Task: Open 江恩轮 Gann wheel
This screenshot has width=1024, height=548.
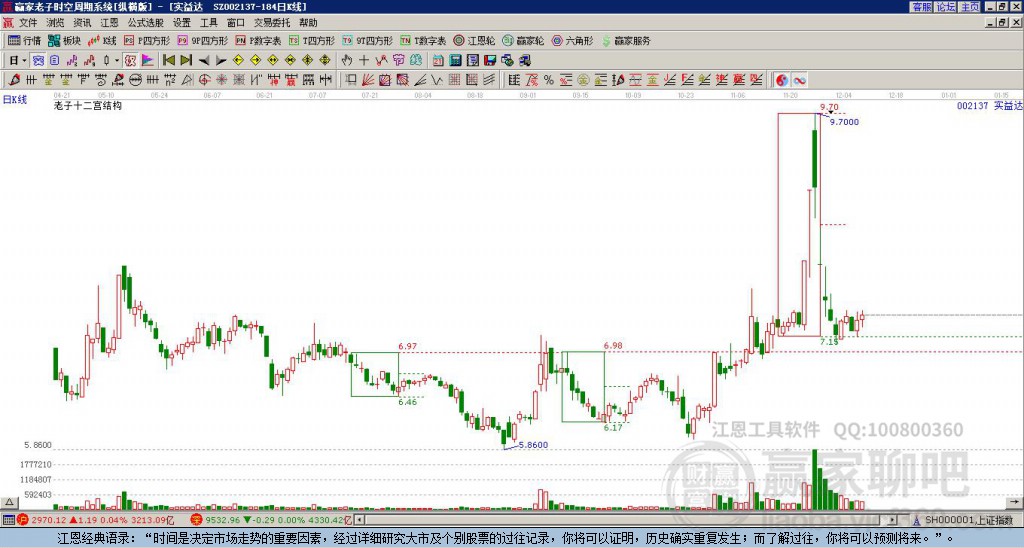Action: [474, 40]
